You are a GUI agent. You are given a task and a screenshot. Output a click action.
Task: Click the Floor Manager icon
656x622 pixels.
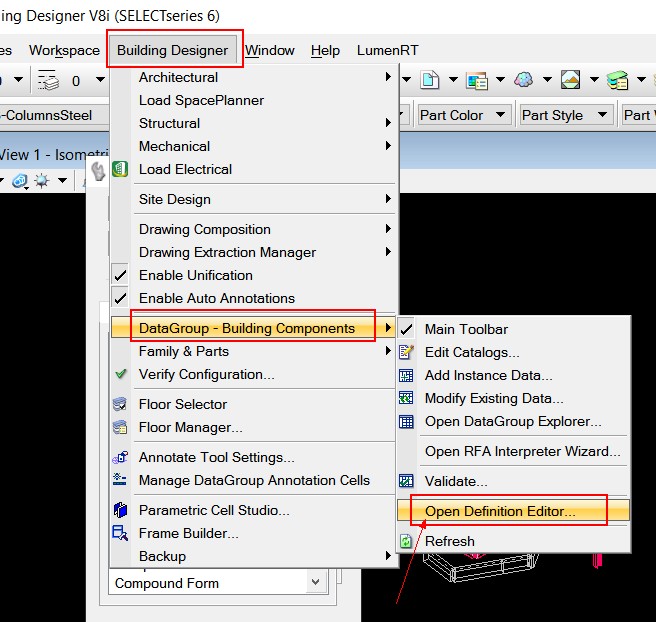click(120, 427)
